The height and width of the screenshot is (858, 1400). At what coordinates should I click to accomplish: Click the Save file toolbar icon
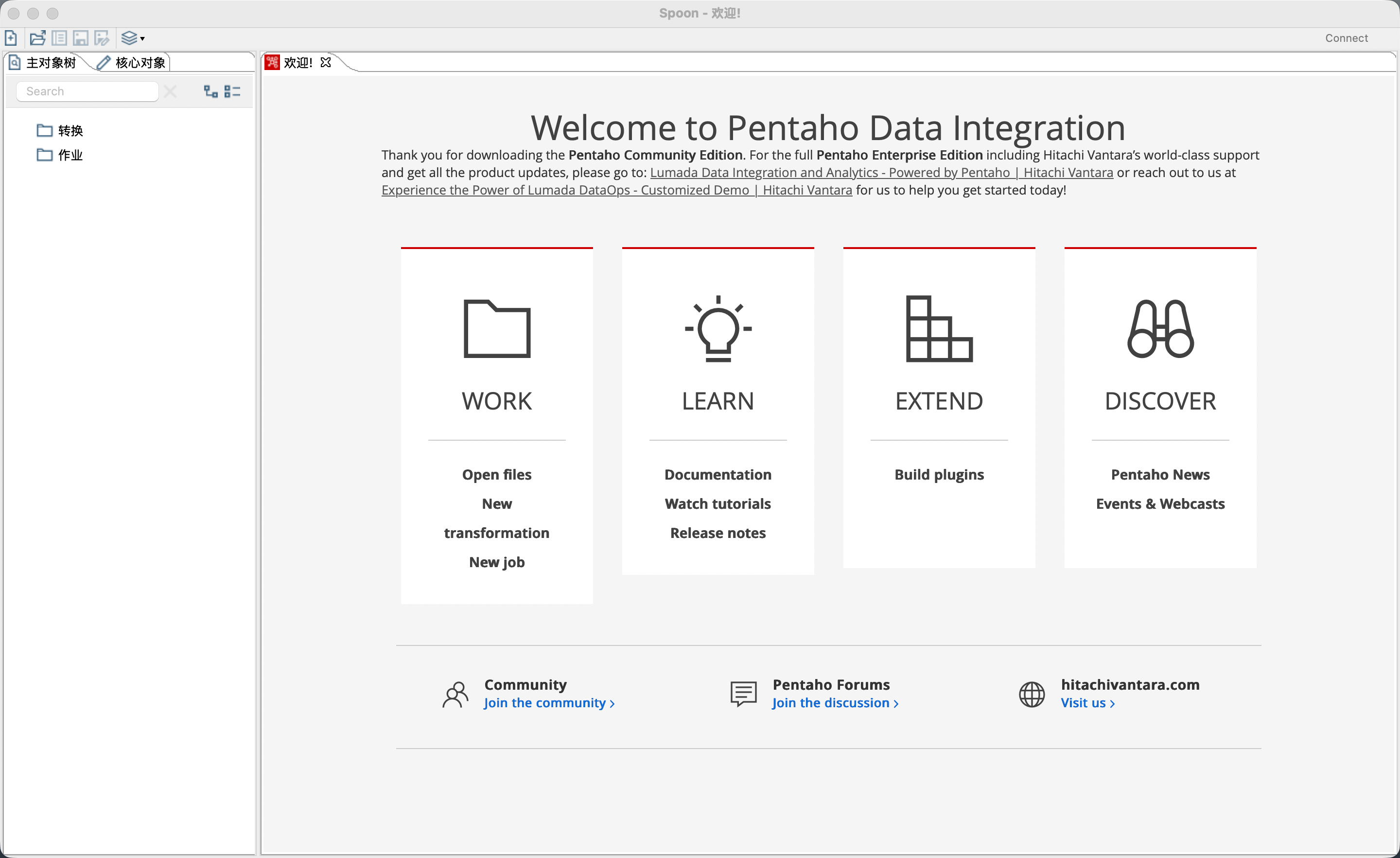81,38
